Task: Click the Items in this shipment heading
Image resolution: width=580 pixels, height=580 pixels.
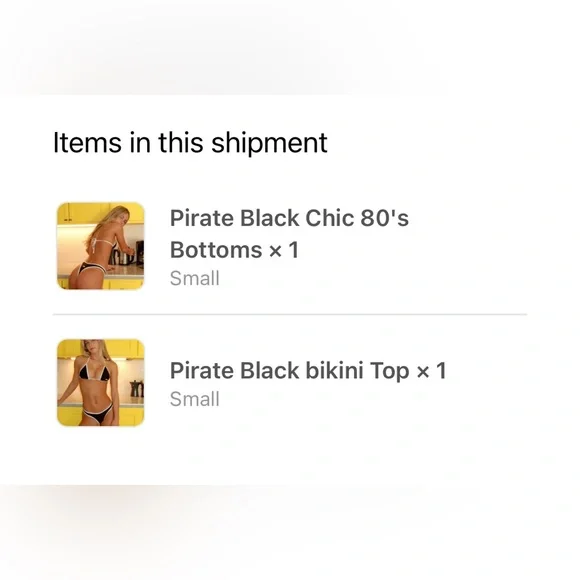Action: coord(190,143)
